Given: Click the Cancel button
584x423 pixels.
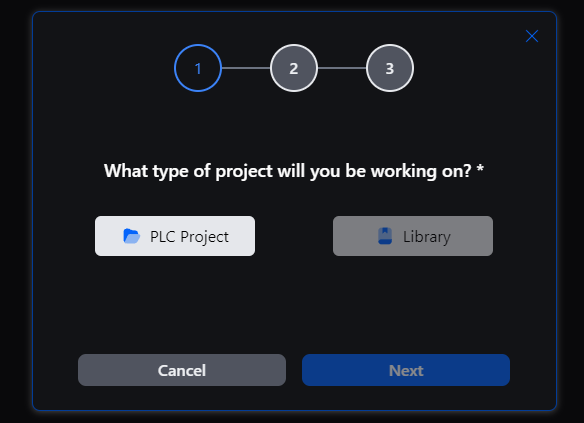Looking at the screenshot, I should [x=182, y=370].
